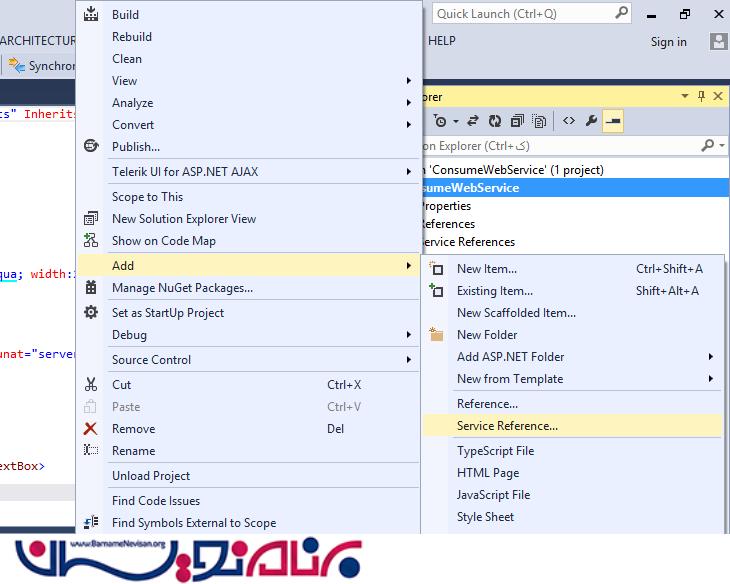The height and width of the screenshot is (584, 730).
Task: Click the Cut scissors icon
Action: tap(91, 384)
